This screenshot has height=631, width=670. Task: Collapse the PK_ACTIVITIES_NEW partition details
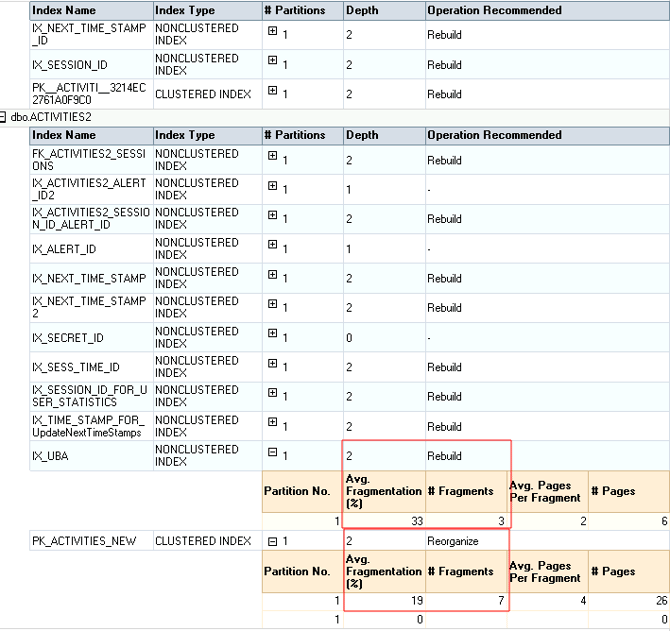[272, 541]
